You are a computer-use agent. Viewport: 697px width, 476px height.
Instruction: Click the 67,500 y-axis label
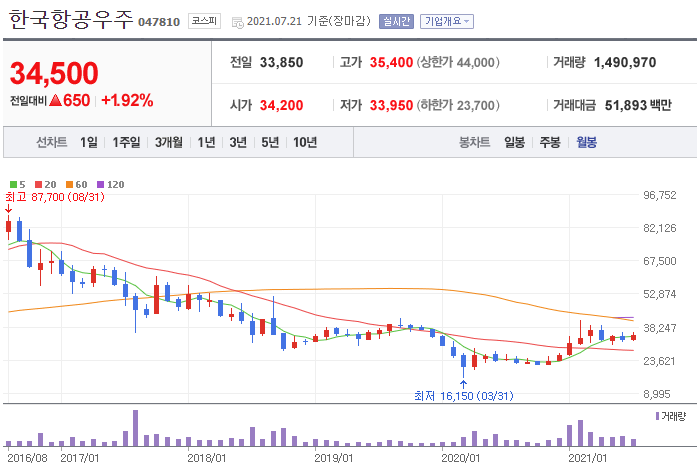[660, 261]
